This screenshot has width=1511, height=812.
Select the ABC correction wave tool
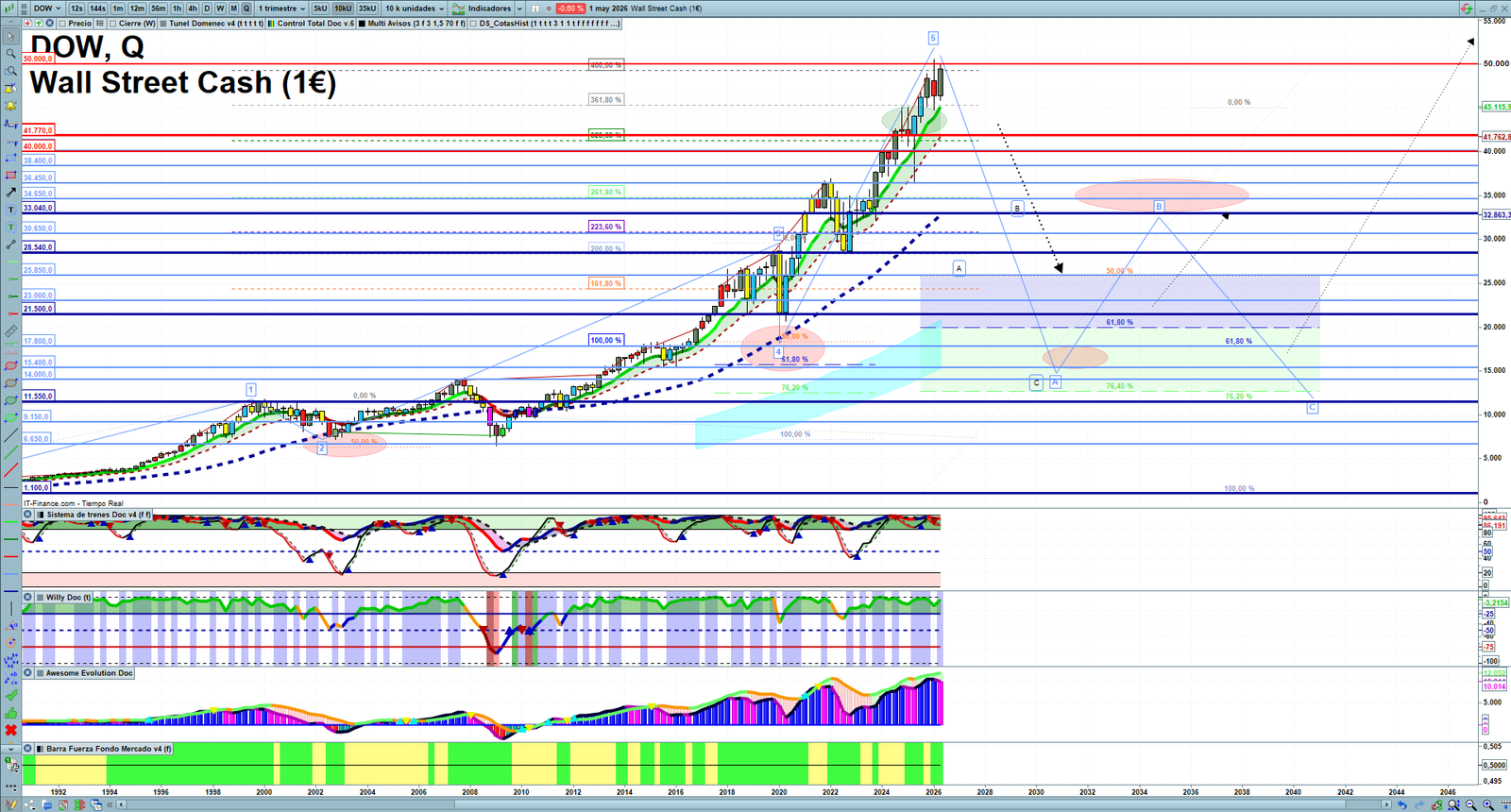coord(11,678)
